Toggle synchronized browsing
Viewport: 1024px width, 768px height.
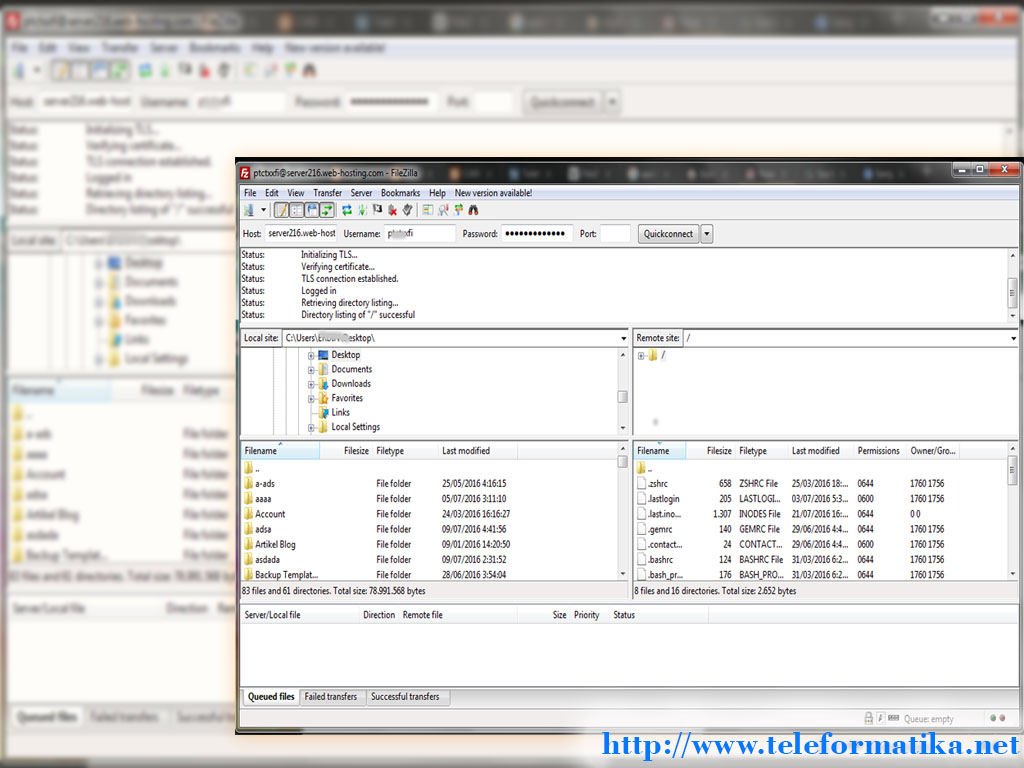click(x=458, y=209)
